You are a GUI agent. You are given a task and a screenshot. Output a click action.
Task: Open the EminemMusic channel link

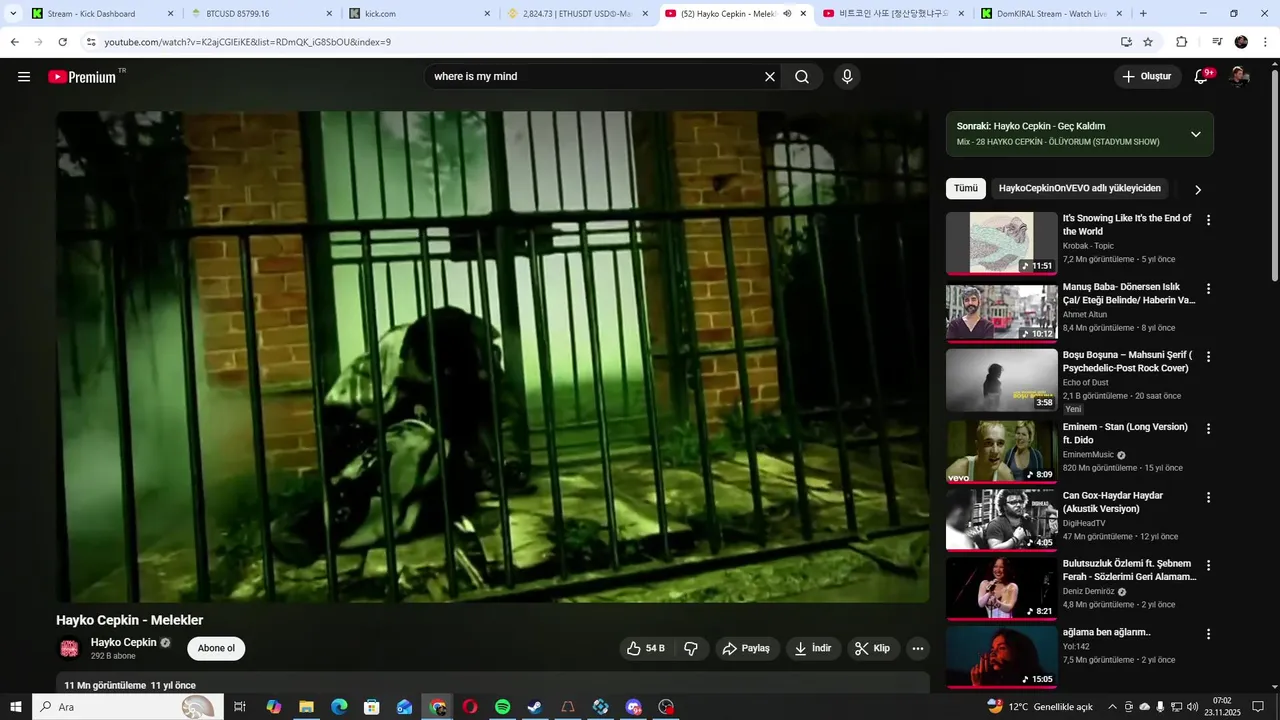pos(1088,454)
